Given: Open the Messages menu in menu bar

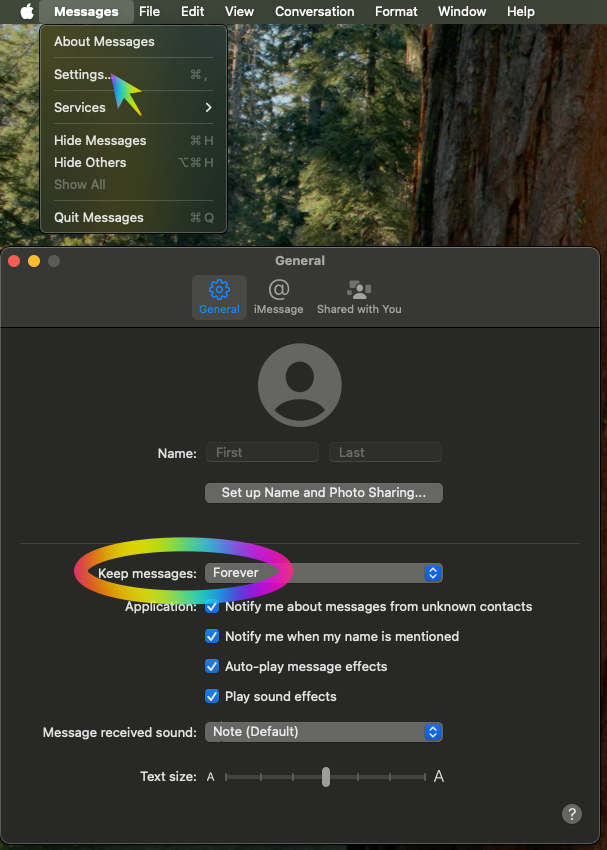Looking at the screenshot, I should 86,11.
